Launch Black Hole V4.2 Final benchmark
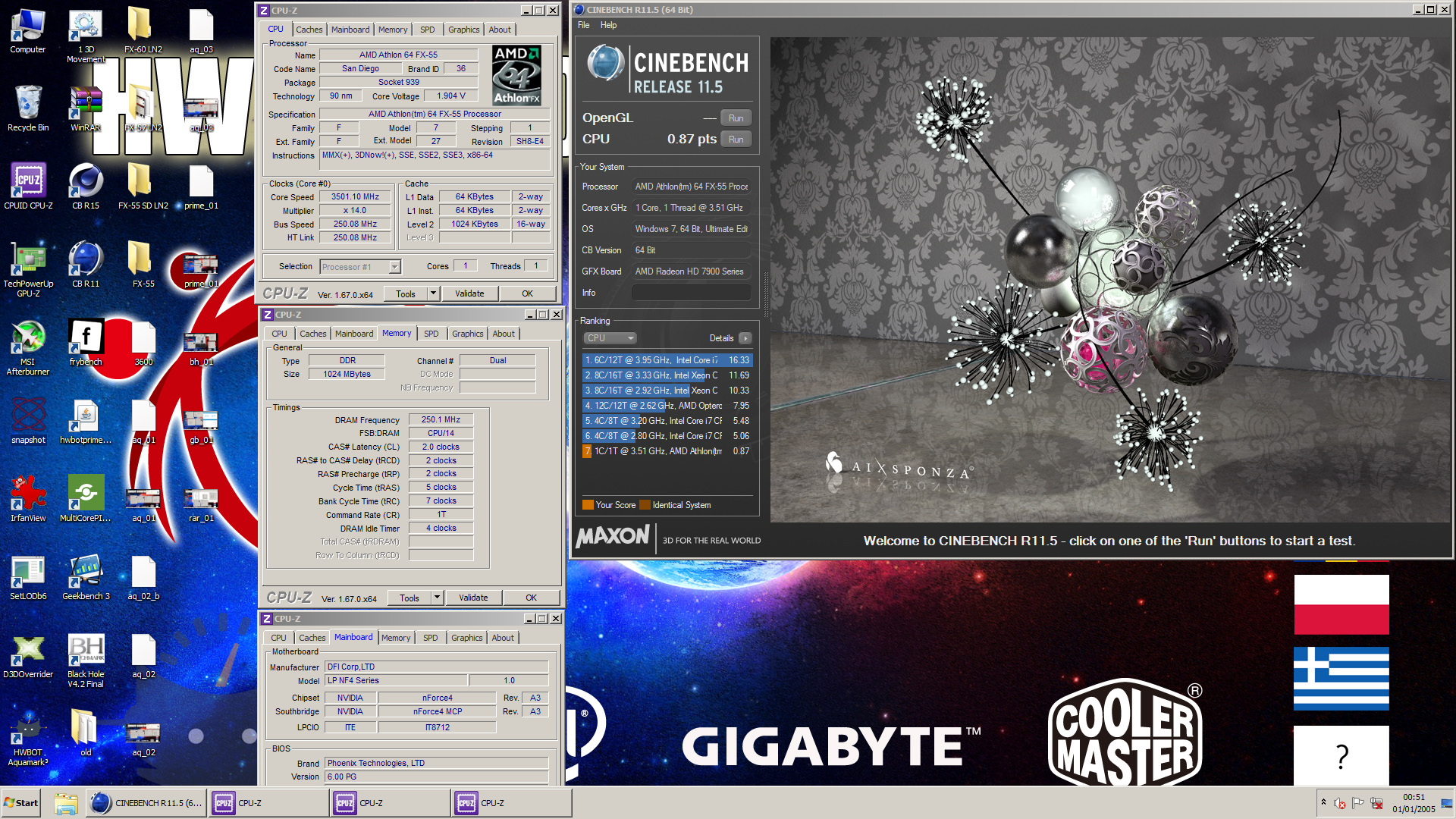This screenshot has width=1456, height=819. pyautogui.click(x=86, y=661)
